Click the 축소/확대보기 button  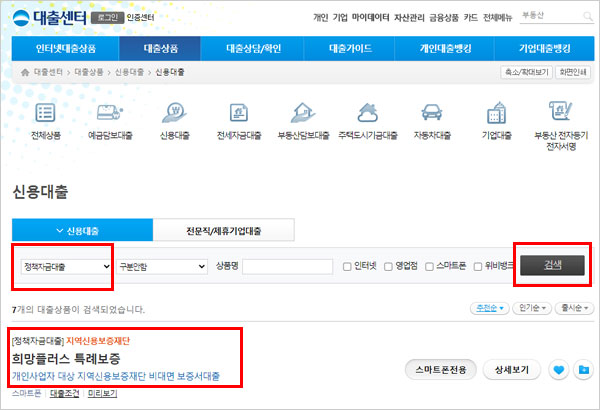click(527, 72)
